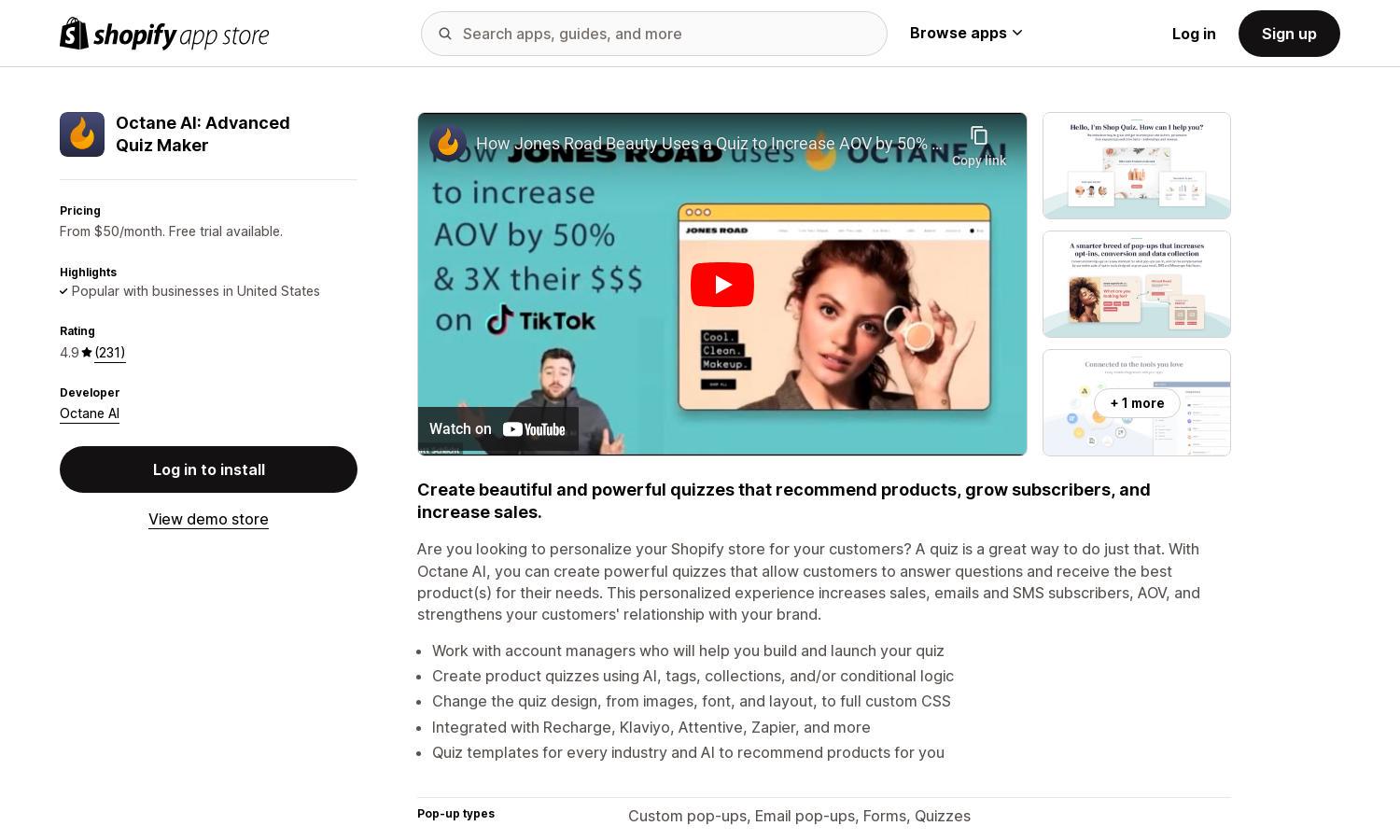Open the Shop Quiz screenshot thumbnail
Viewport: 1400px width, 840px height.
(1137, 166)
